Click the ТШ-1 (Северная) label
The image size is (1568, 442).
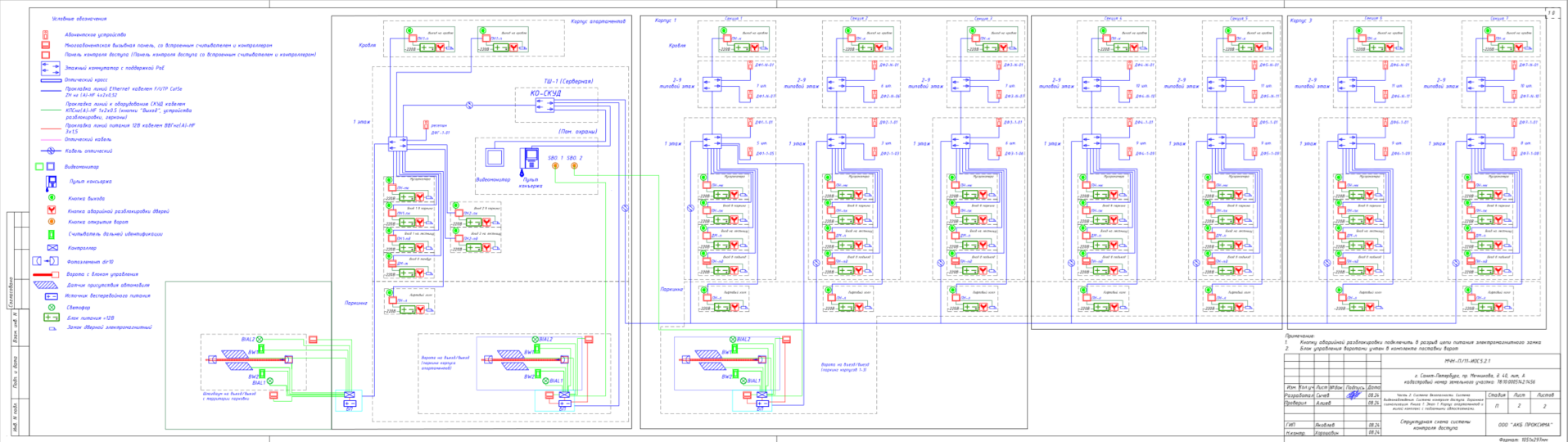tap(568, 81)
